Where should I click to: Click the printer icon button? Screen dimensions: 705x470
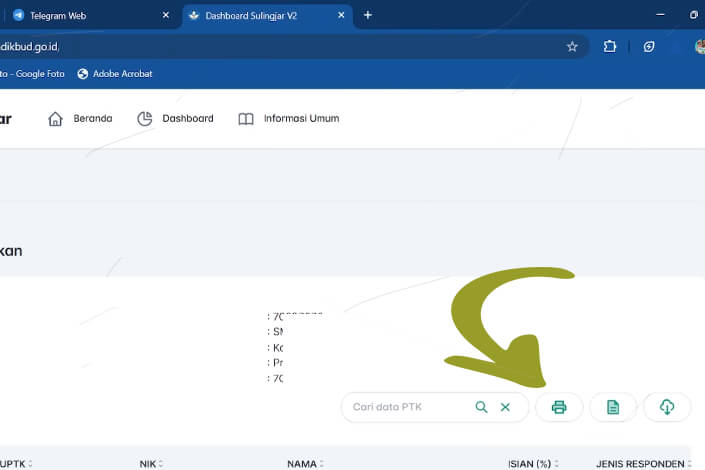[x=559, y=407]
